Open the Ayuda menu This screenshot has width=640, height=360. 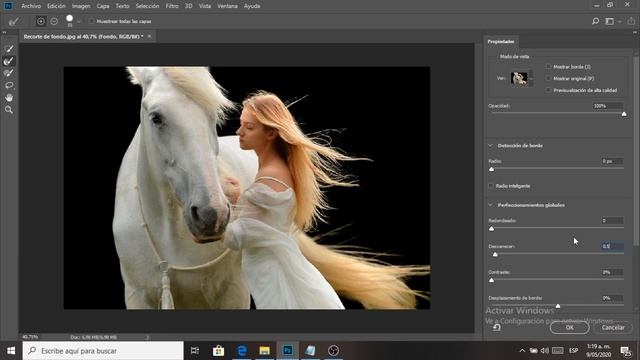252,6
